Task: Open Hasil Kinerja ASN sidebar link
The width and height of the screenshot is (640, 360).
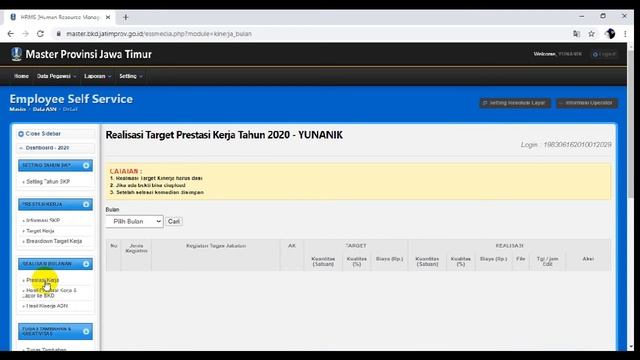Action: click(47, 306)
